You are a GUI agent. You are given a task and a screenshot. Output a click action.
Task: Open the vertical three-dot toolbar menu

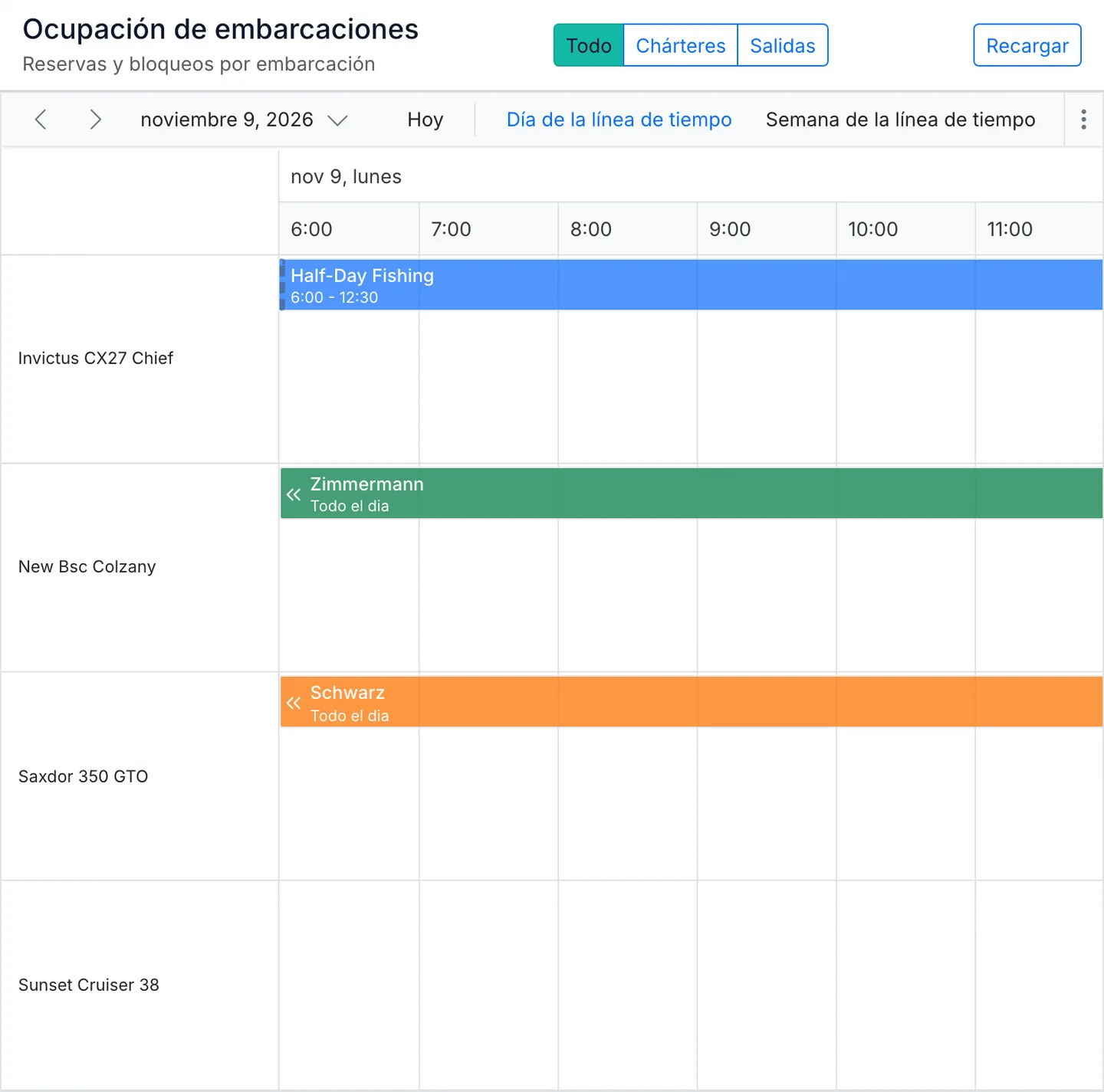[1083, 120]
